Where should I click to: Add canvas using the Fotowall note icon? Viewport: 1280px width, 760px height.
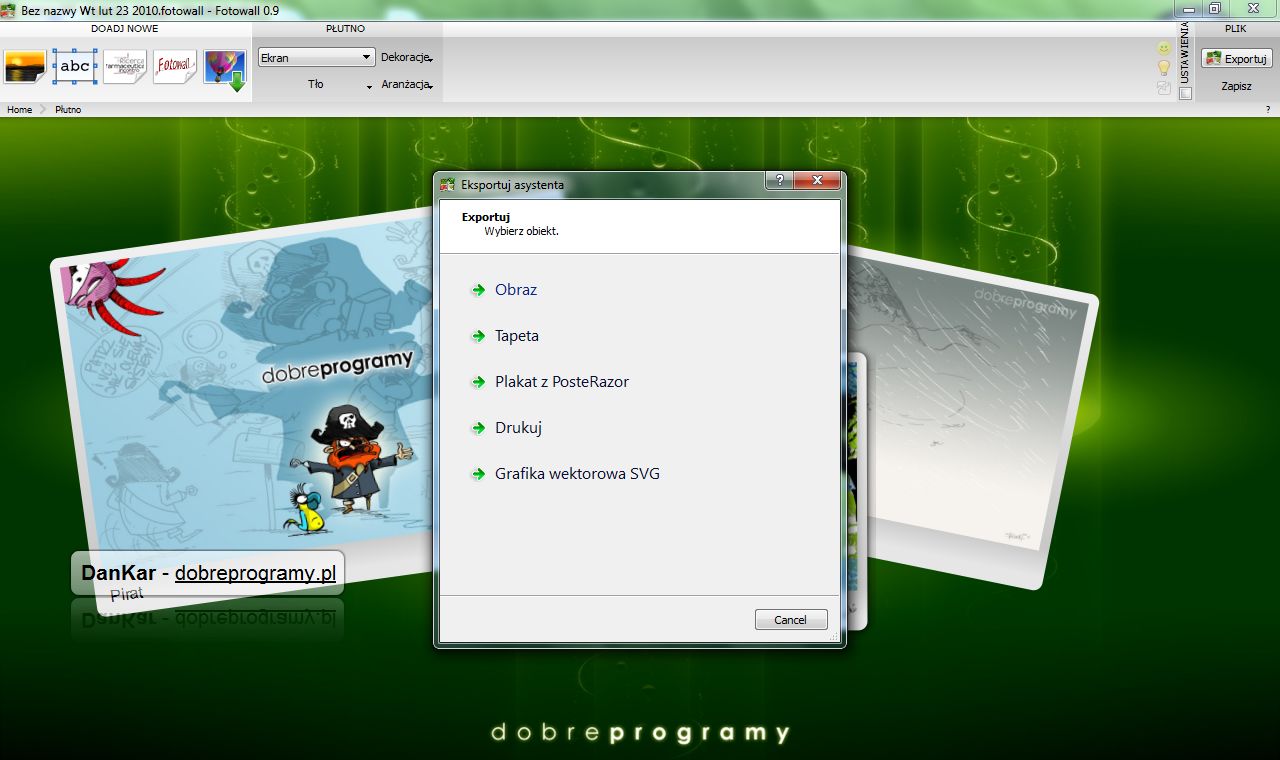(x=175, y=67)
